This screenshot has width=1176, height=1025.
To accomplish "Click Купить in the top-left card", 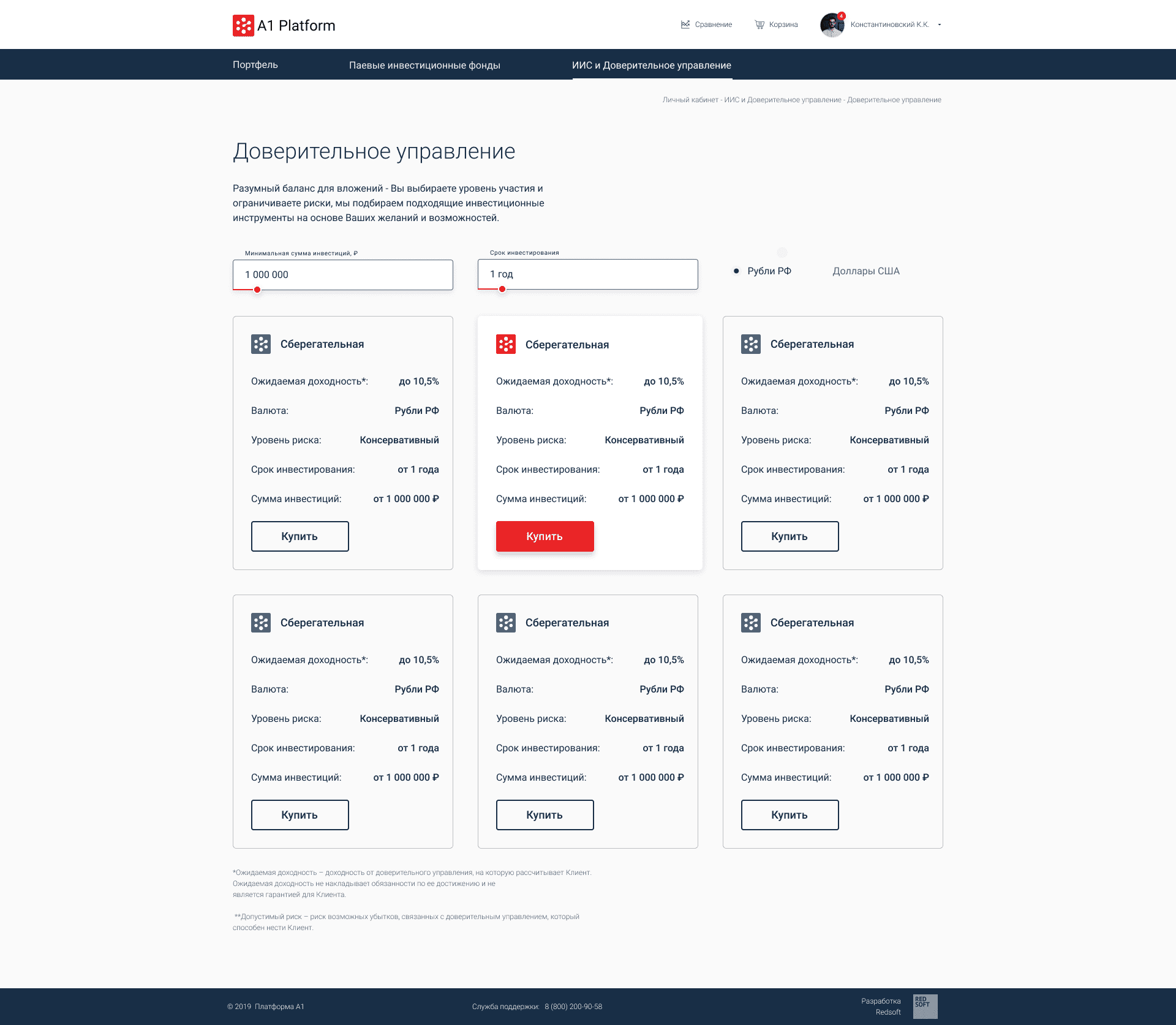I will [x=300, y=536].
